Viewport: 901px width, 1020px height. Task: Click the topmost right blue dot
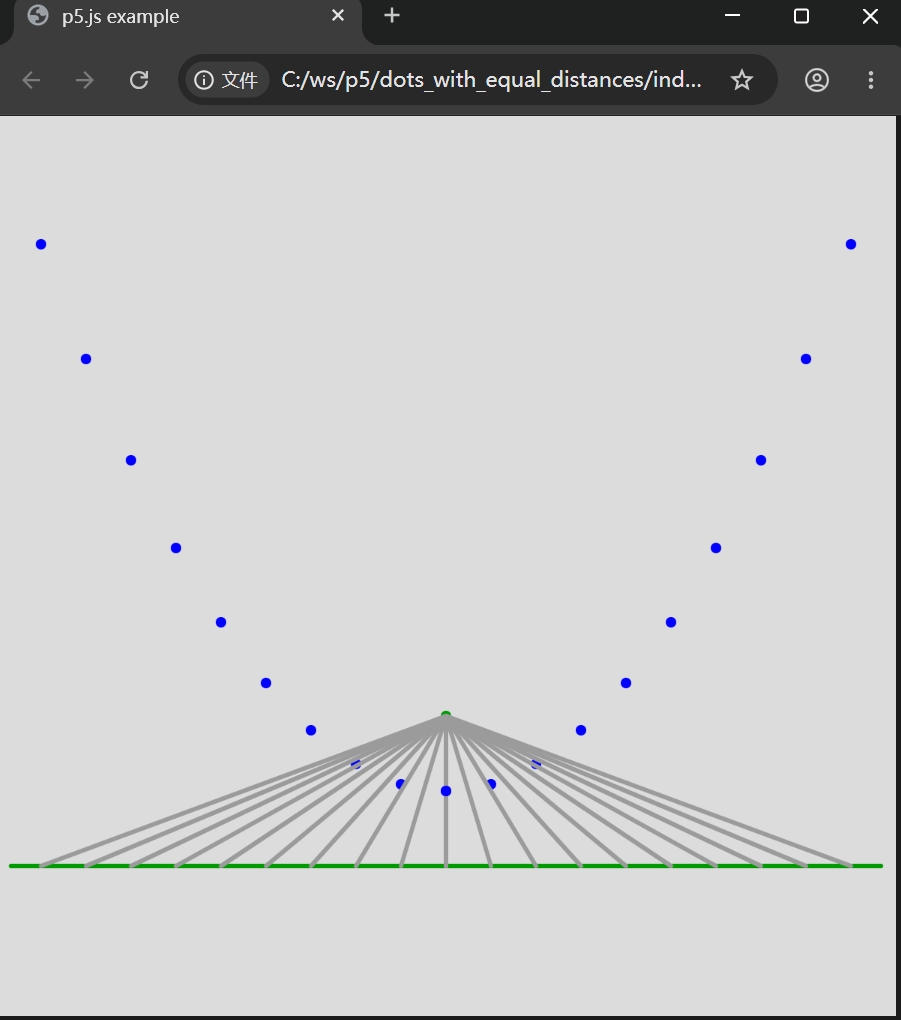coord(851,244)
